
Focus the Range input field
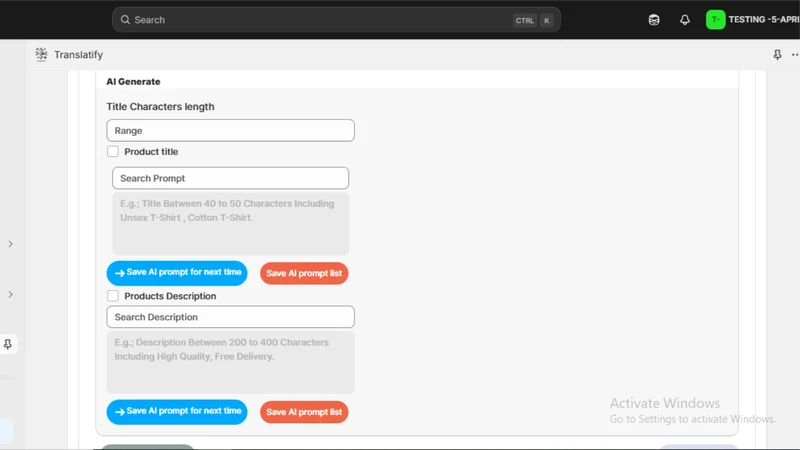[x=231, y=131]
